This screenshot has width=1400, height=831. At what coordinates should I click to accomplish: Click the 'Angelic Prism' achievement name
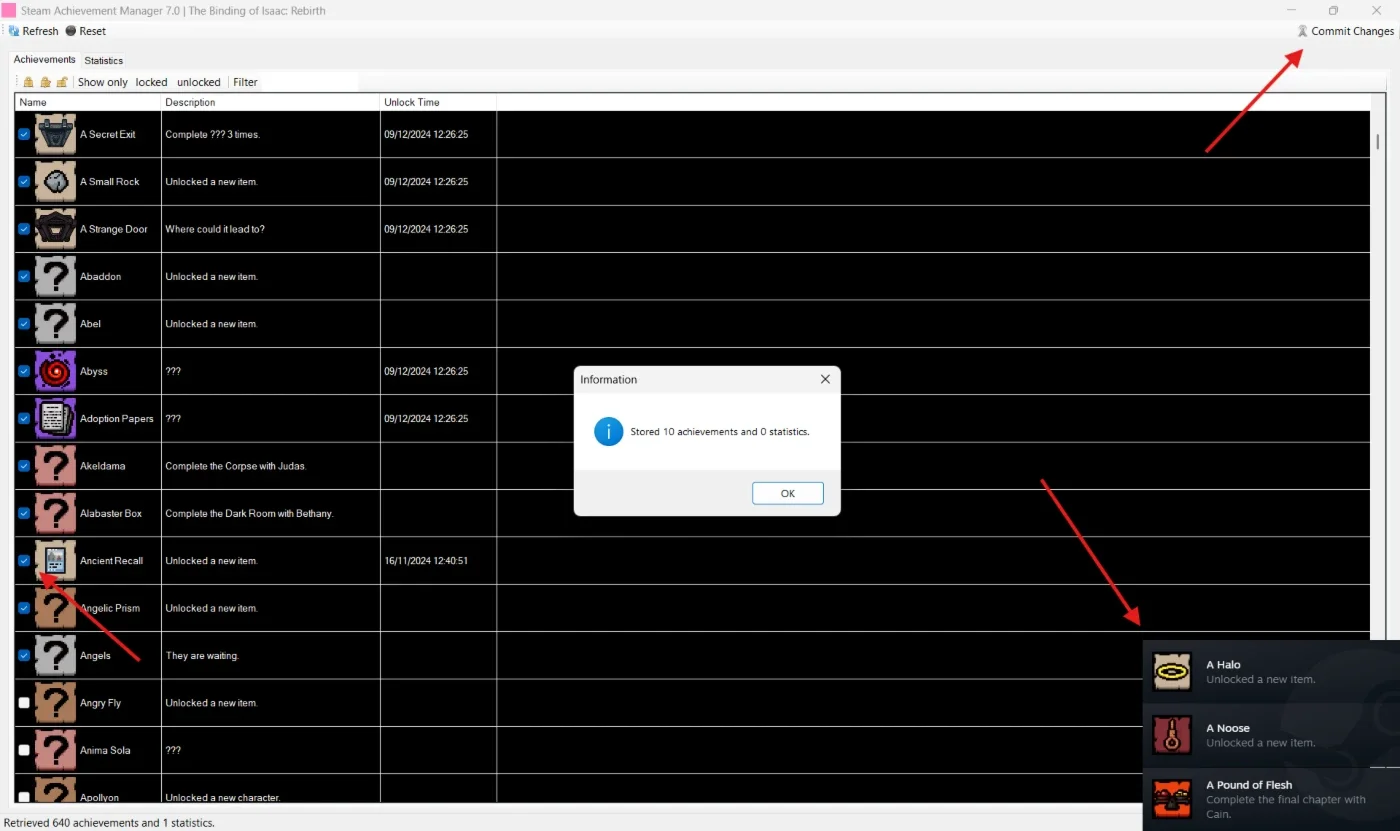coord(110,608)
